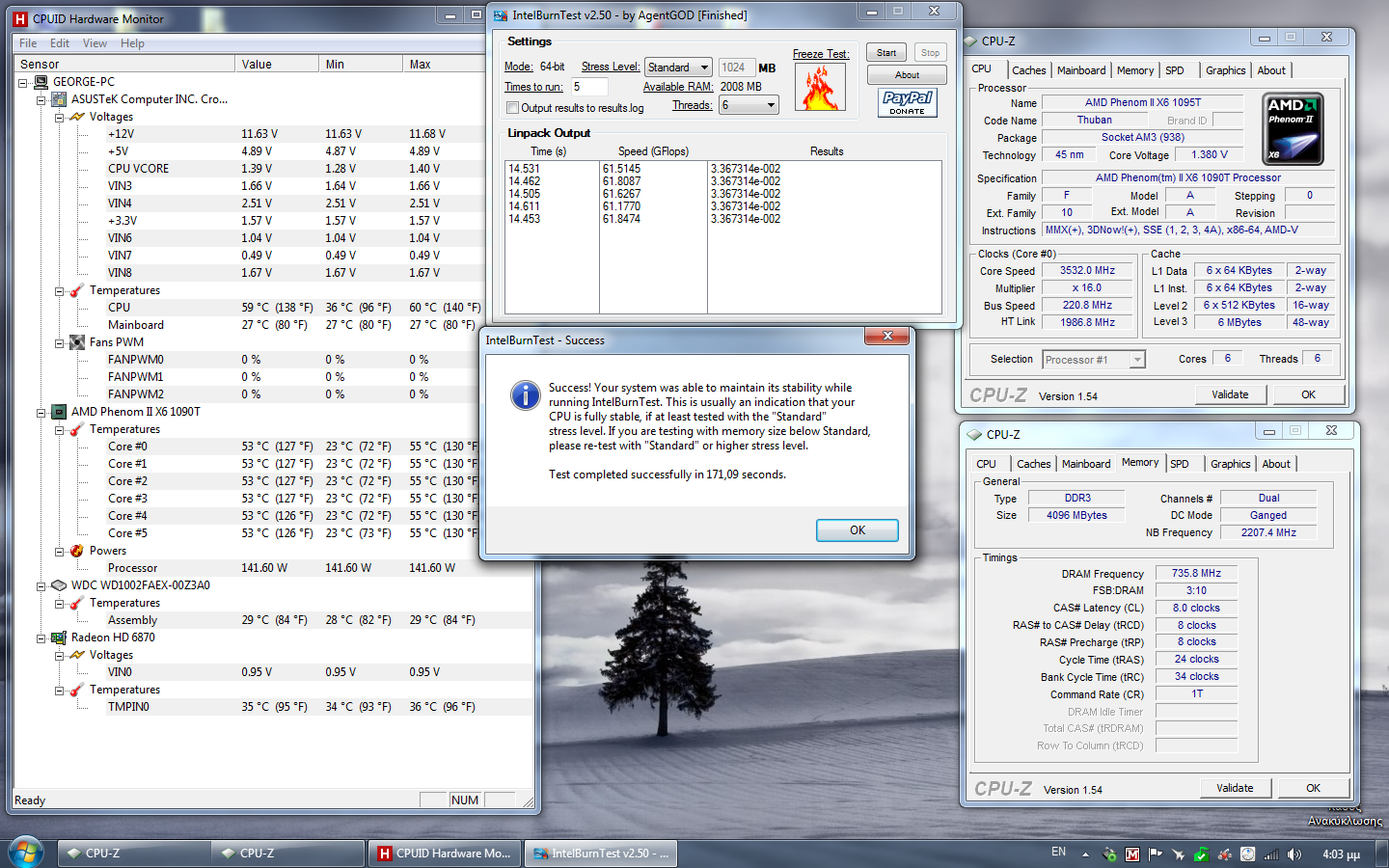Click Validate in lower CPU-Z window

pyautogui.click(x=1235, y=788)
